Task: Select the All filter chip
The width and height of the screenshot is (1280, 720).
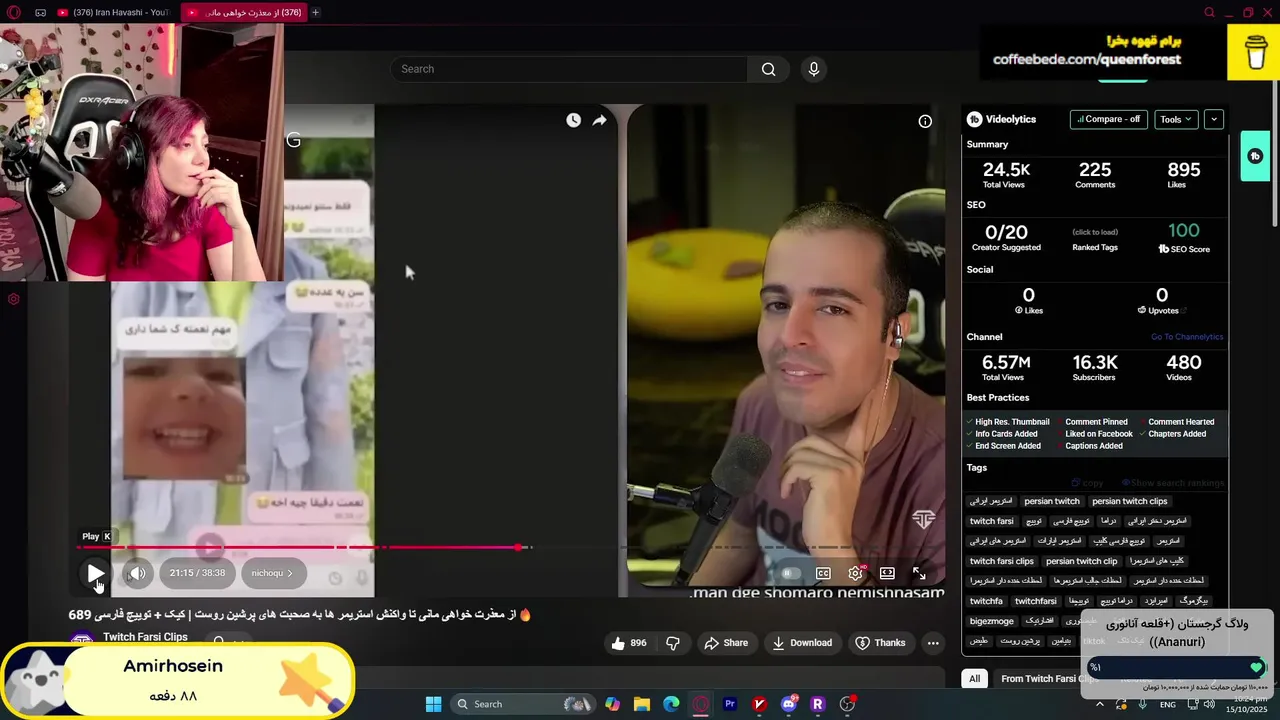Action: click(974, 679)
